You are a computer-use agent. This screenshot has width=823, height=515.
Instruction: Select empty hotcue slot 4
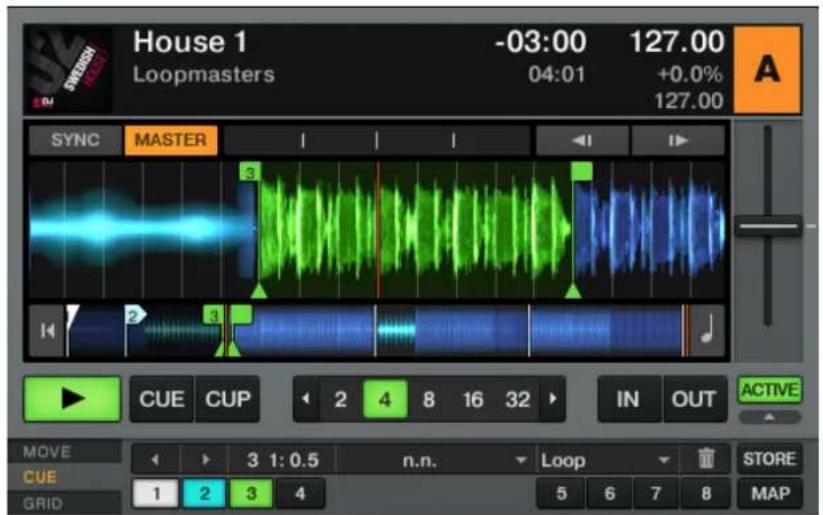300,493
